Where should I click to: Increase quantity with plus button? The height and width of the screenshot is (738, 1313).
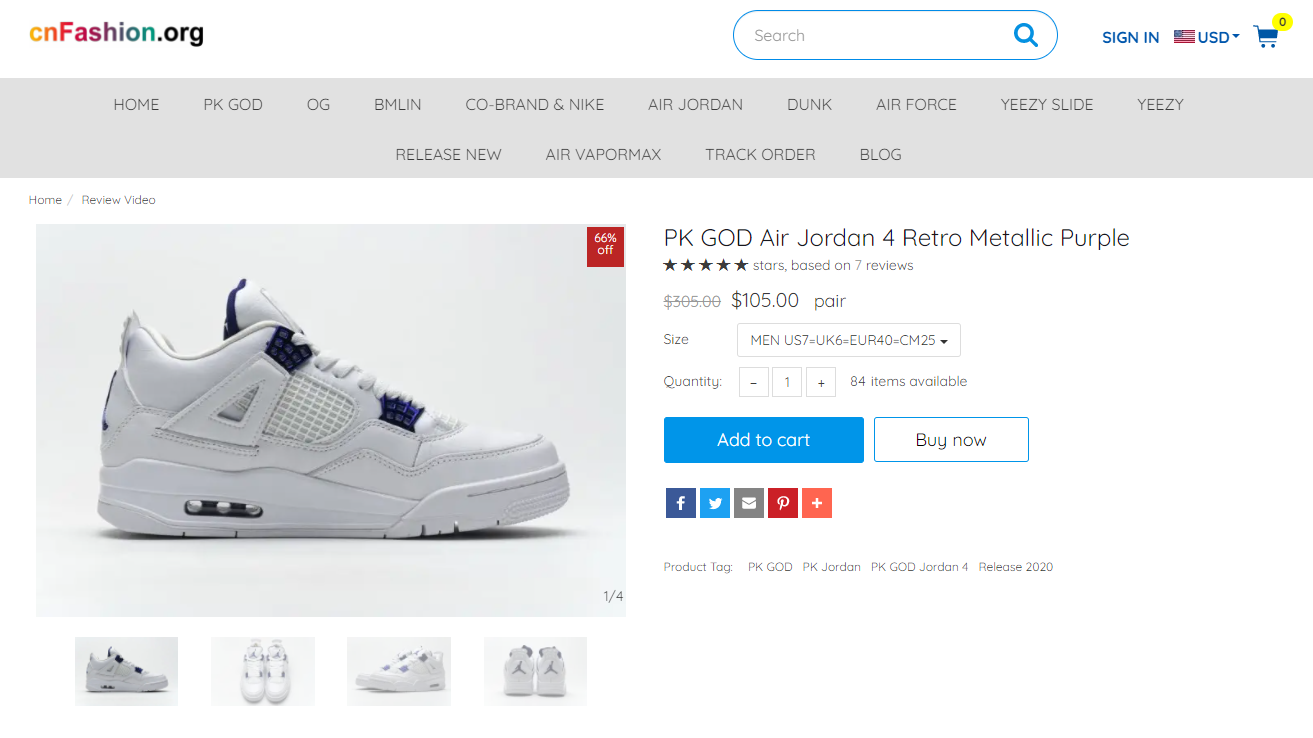tap(821, 382)
